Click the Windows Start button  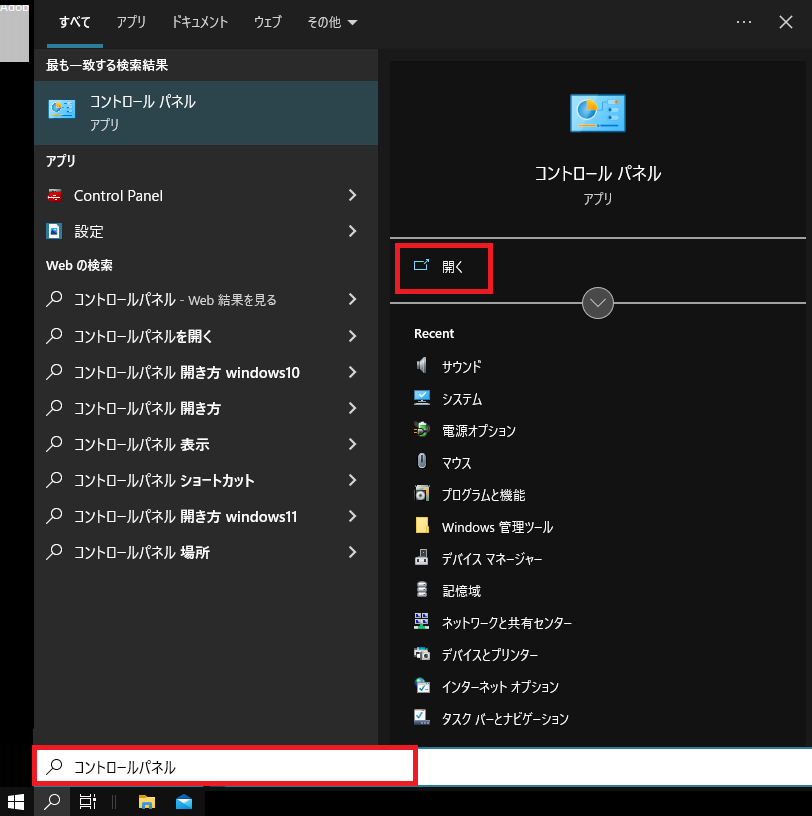[16, 801]
